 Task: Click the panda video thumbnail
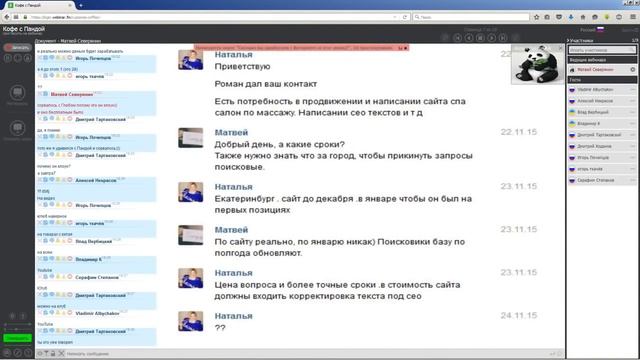(x=538, y=64)
